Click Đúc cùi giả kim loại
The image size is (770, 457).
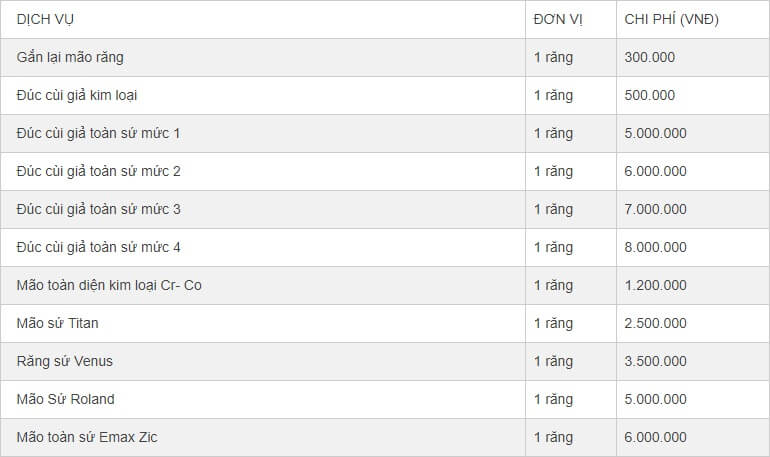pyautogui.click(x=77, y=95)
